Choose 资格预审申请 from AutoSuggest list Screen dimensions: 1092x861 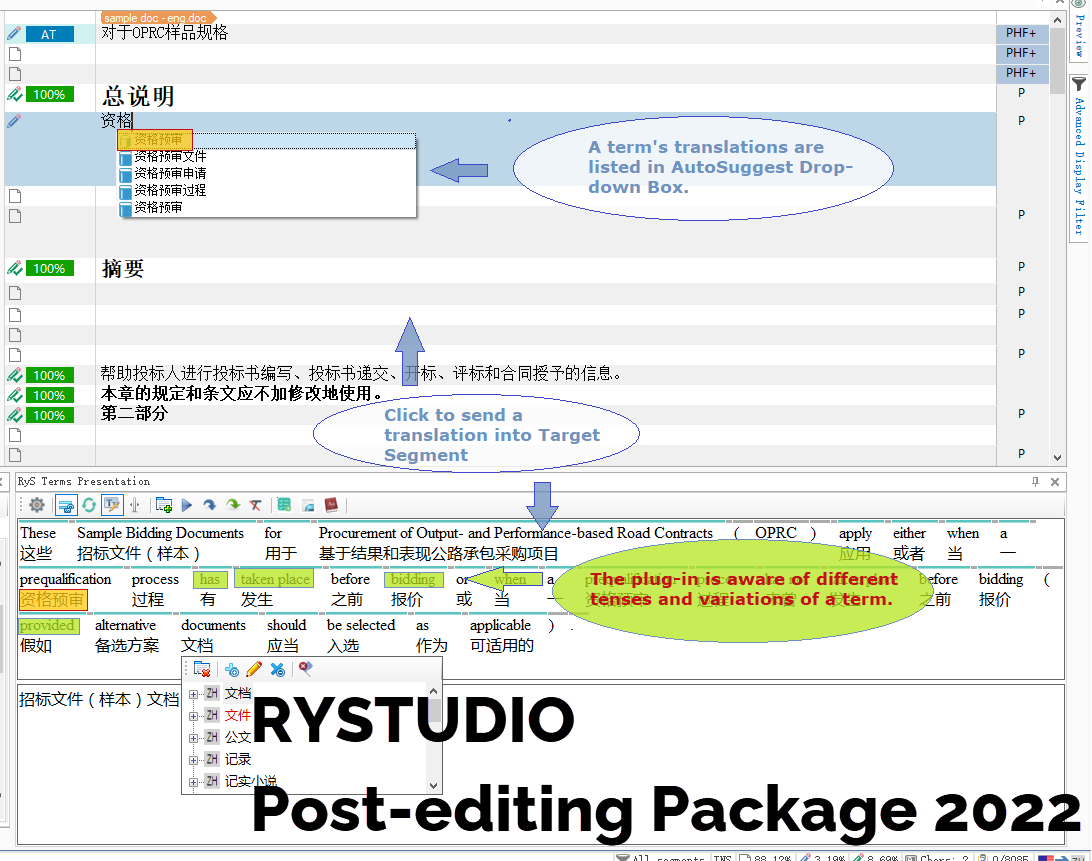tap(170, 173)
